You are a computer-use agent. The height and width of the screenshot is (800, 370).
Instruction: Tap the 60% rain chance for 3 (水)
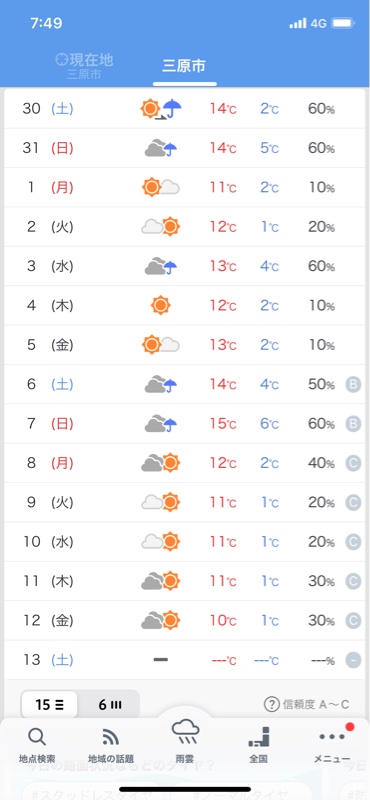321,266
